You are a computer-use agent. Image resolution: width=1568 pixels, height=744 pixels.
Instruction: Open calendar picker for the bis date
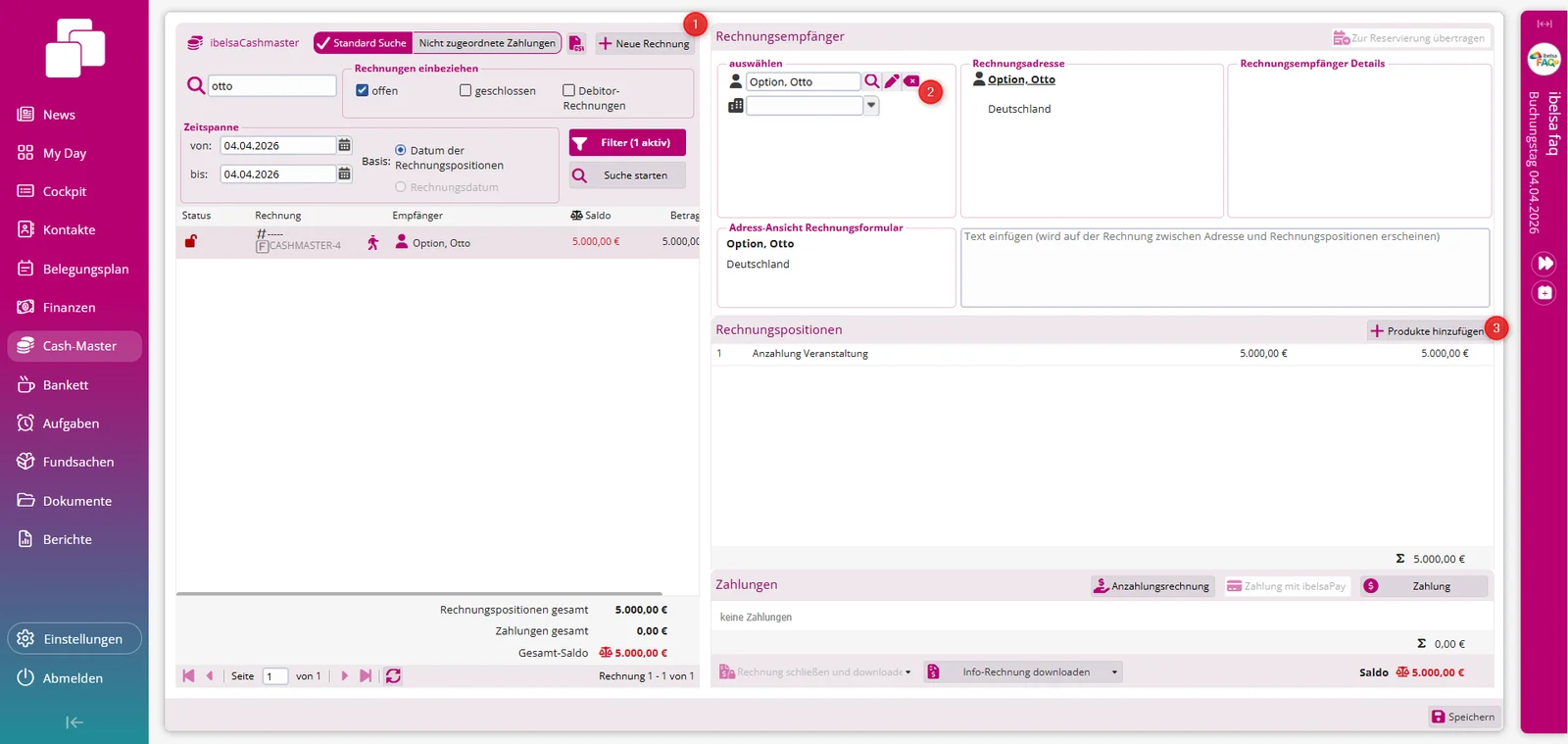click(344, 174)
